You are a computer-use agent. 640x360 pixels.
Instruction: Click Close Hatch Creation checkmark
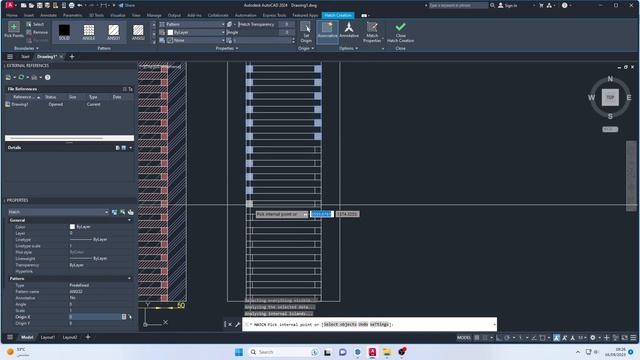point(400,32)
